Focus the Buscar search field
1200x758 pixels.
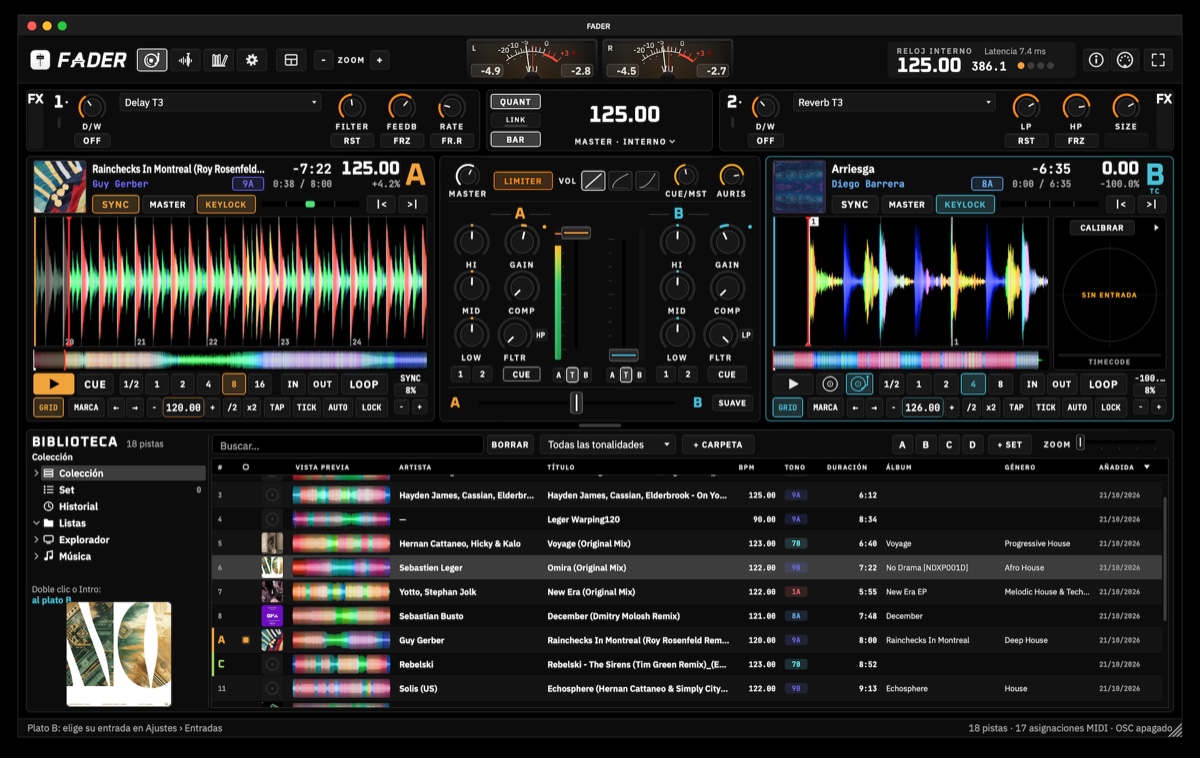coord(347,445)
